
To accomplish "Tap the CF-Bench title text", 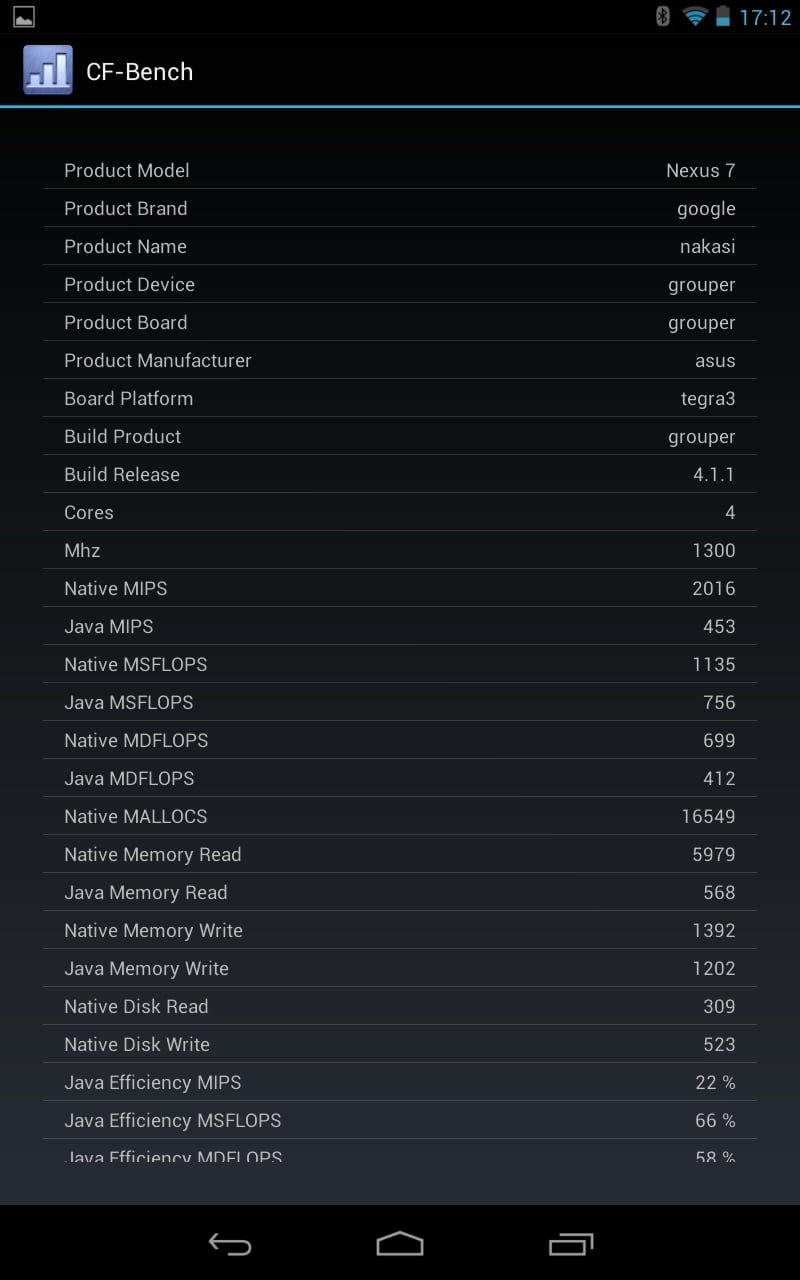I will [139, 71].
